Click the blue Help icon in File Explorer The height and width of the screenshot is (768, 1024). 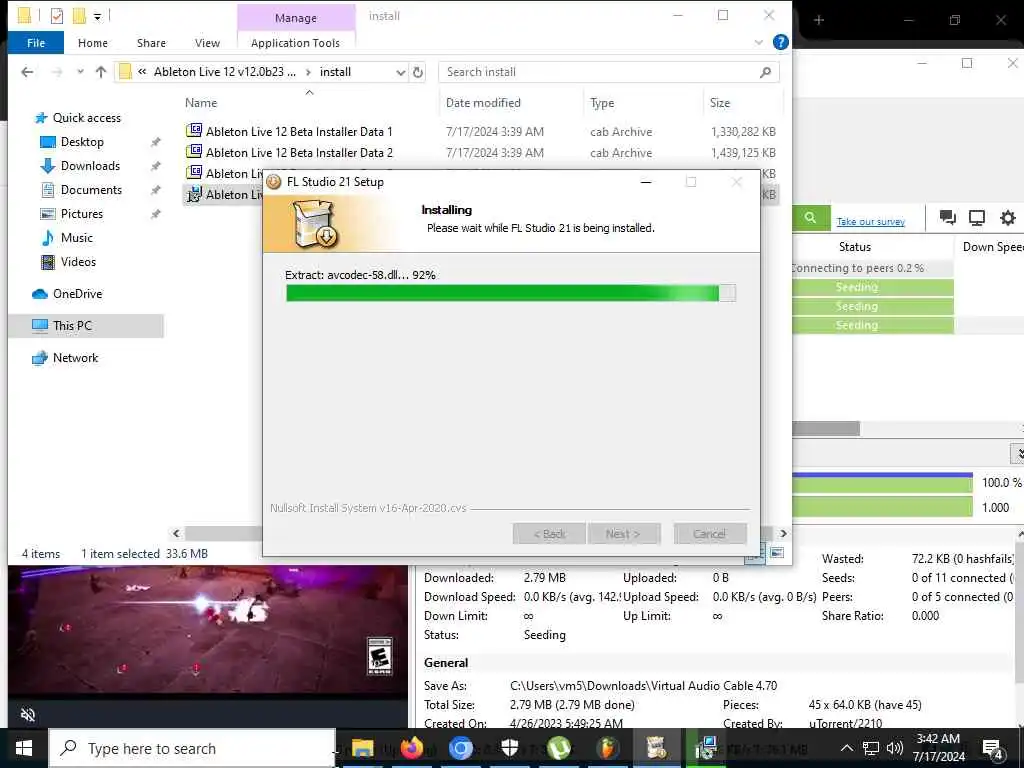[x=780, y=42]
